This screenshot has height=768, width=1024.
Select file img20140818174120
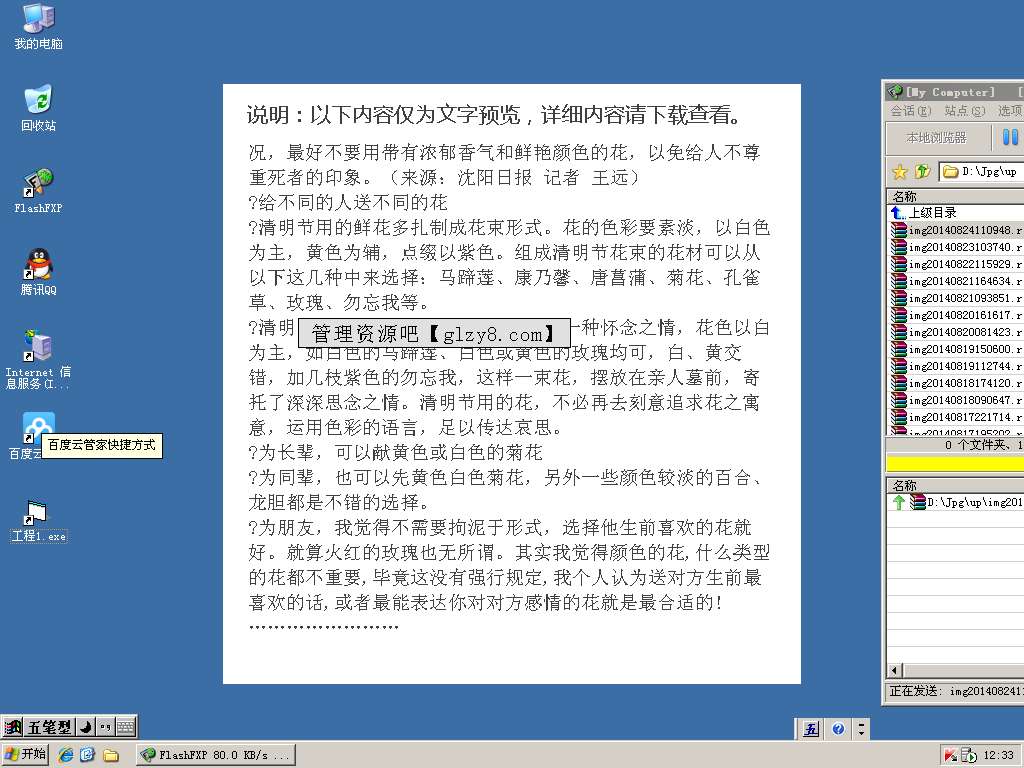[x=957, y=383]
